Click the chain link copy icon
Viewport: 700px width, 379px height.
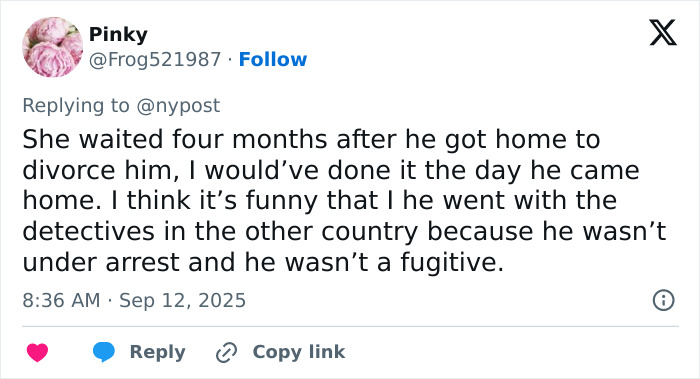(x=226, y=352)
